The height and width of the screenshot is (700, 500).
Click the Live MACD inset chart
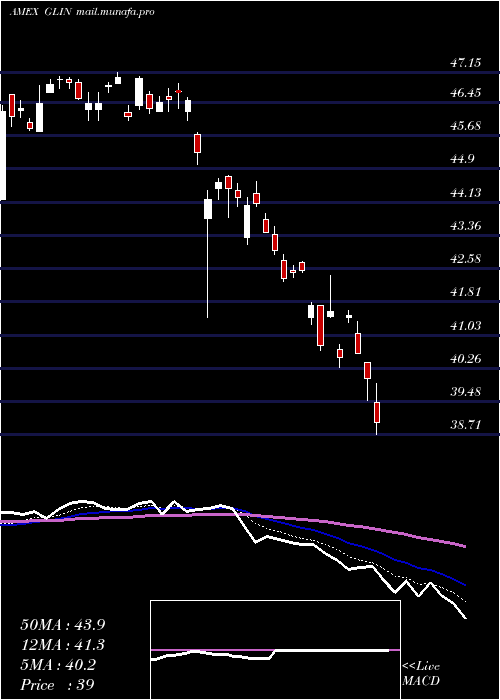(x=275, y=650)
